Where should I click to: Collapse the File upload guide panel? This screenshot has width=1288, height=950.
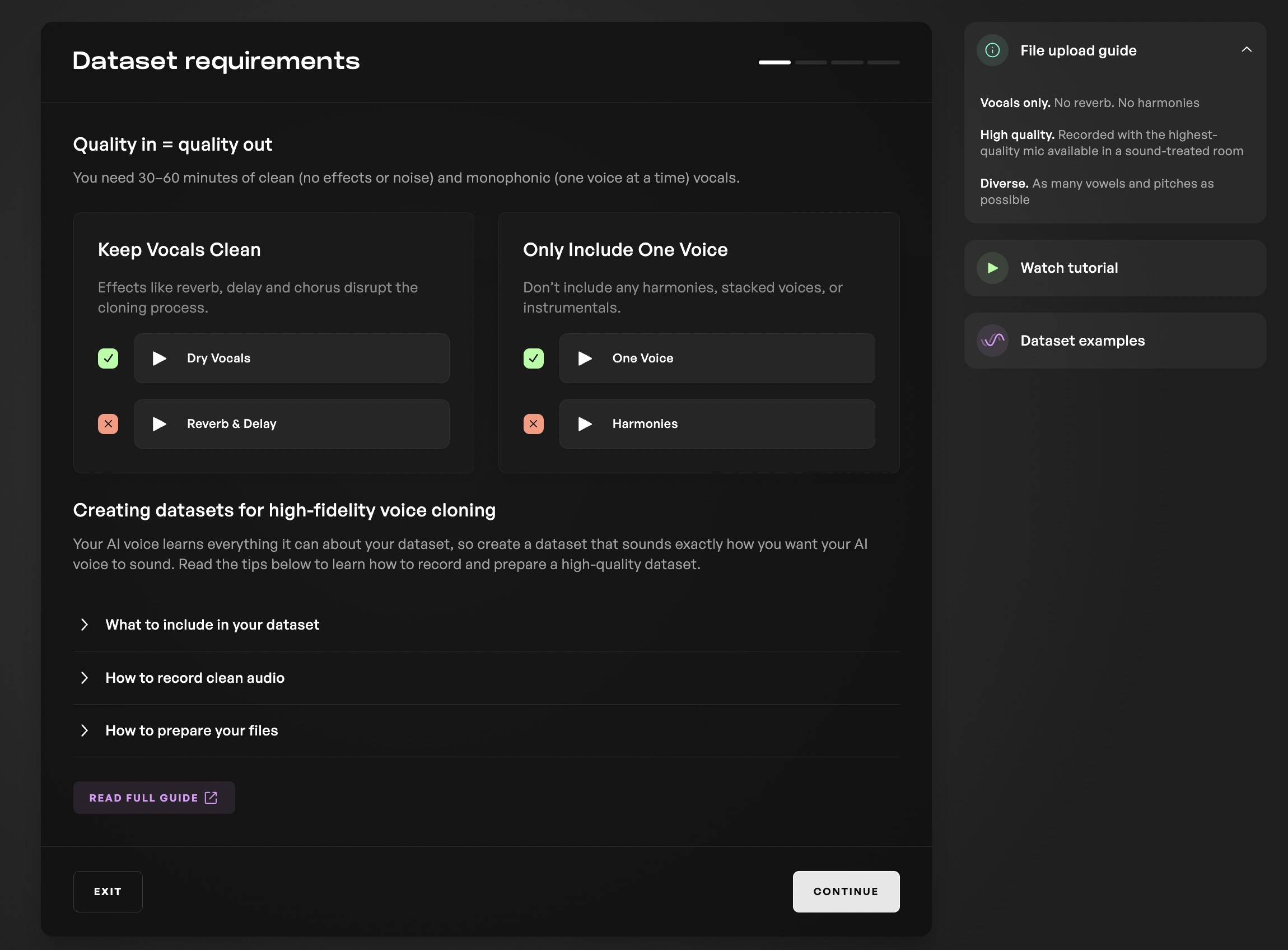pyautogui.click(x=1246, y=50)
